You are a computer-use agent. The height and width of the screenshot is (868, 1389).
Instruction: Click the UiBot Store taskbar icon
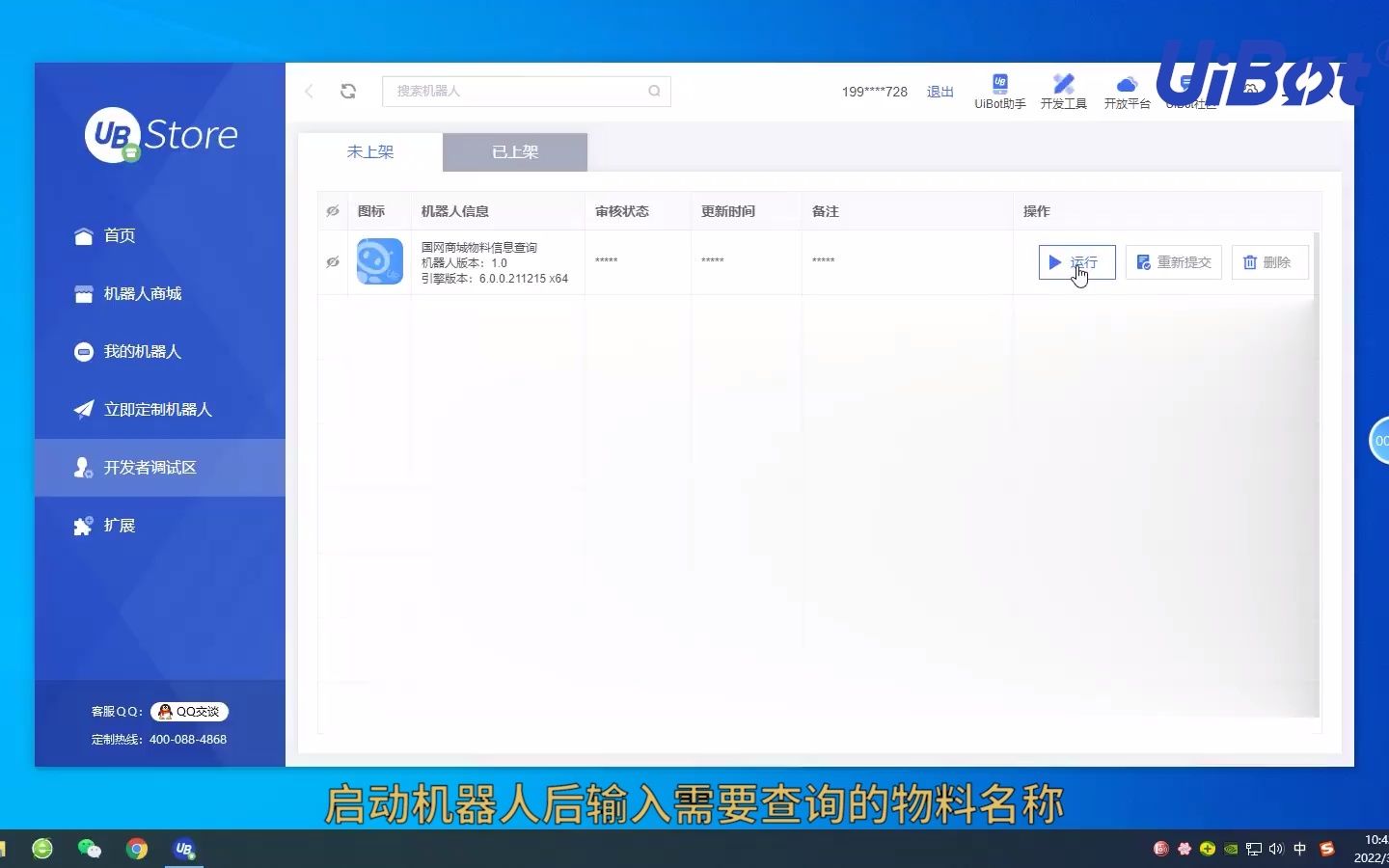[184, 849]
